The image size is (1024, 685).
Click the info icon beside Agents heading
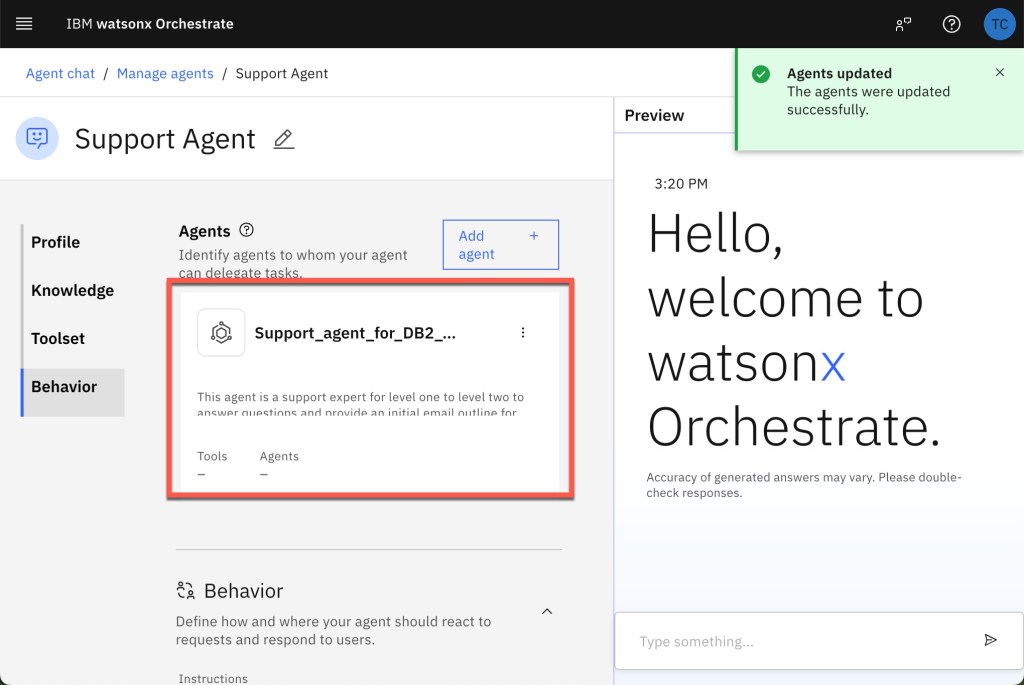(x=247, y=230)
